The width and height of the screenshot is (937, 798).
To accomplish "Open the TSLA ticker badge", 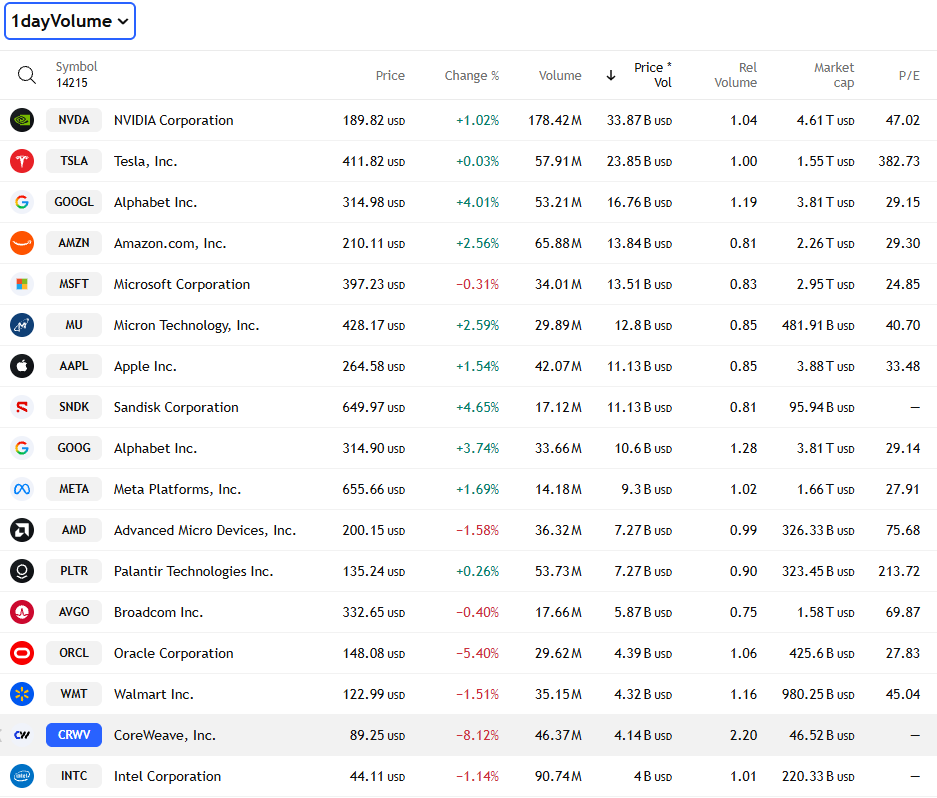I will (x=74, y=161).
